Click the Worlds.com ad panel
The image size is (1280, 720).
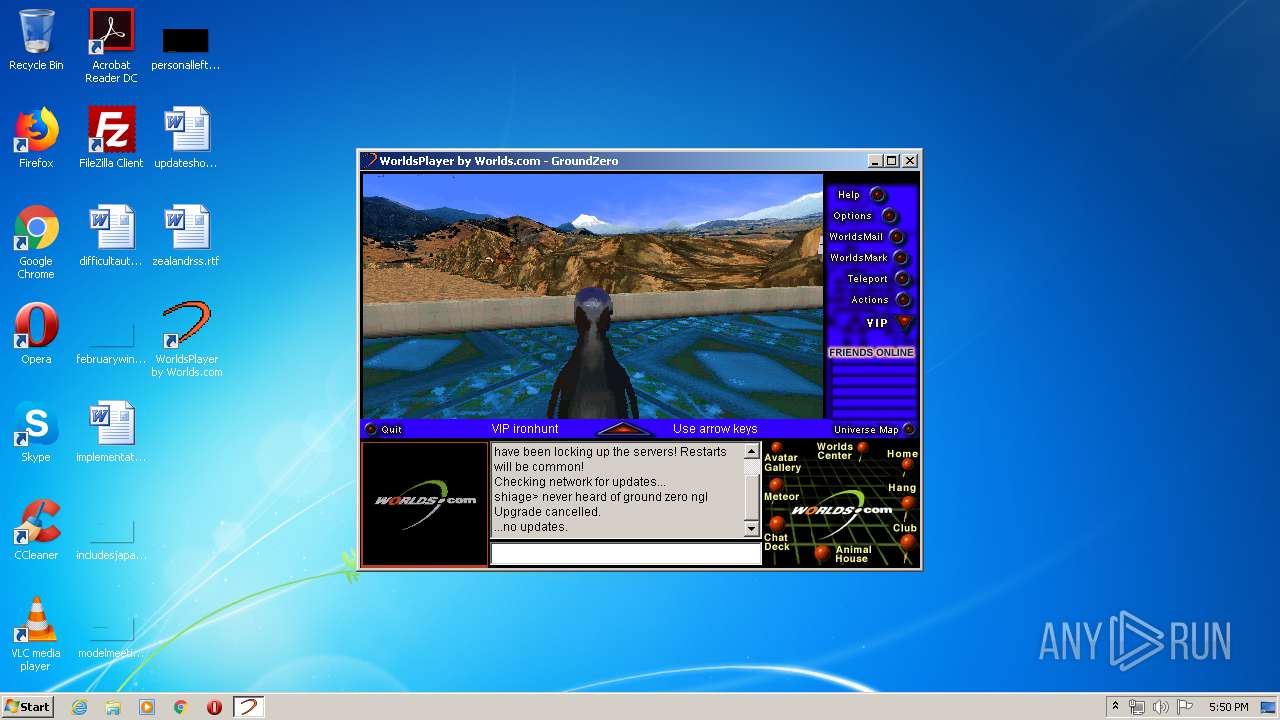(x=425, y=504)
